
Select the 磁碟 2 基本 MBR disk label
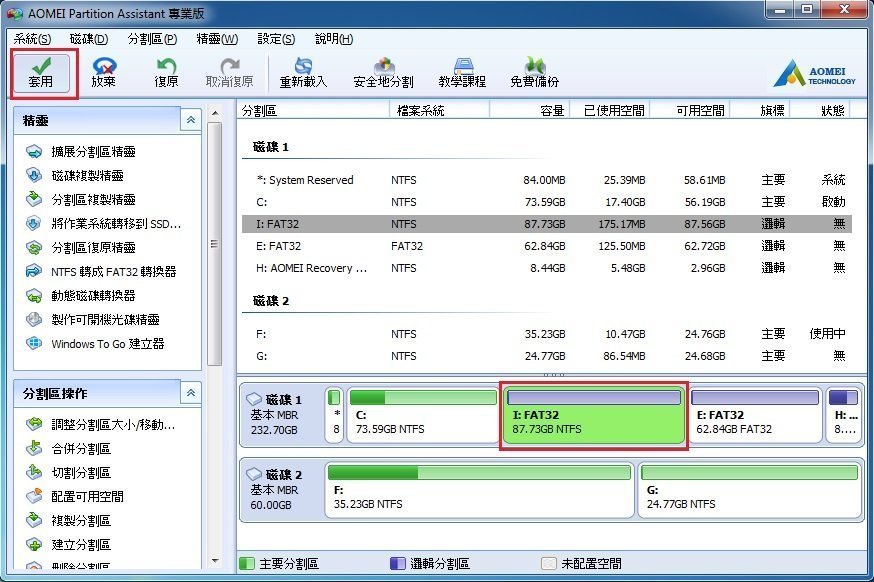click(282, 489)
